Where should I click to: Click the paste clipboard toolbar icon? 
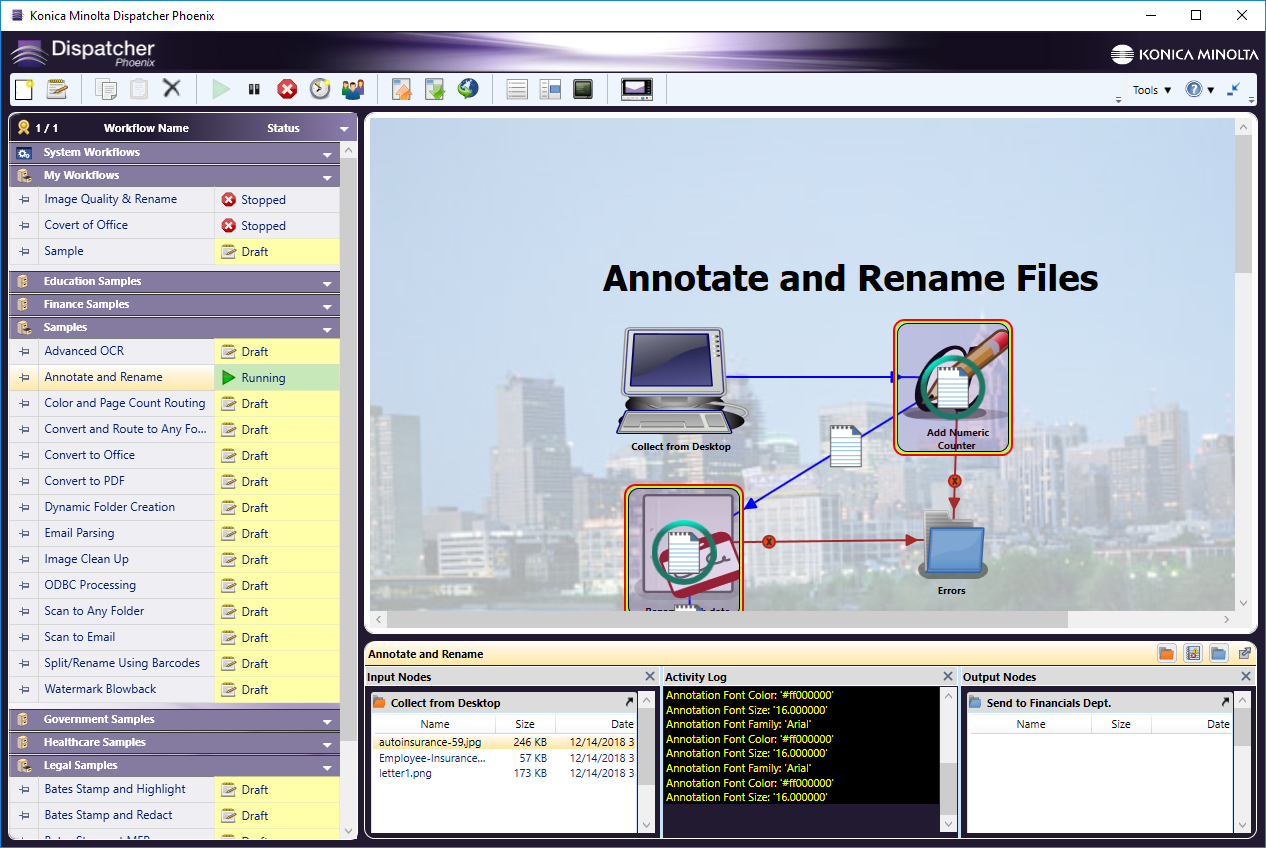139,89
